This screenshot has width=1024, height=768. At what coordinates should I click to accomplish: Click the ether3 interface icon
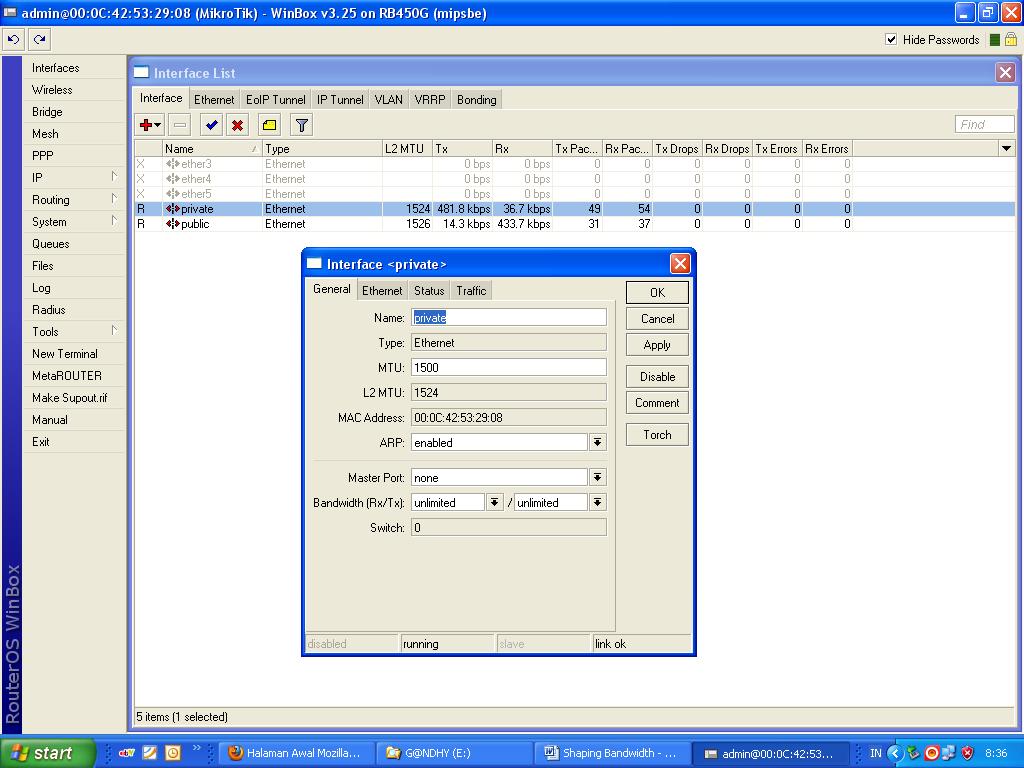(172, 164)
